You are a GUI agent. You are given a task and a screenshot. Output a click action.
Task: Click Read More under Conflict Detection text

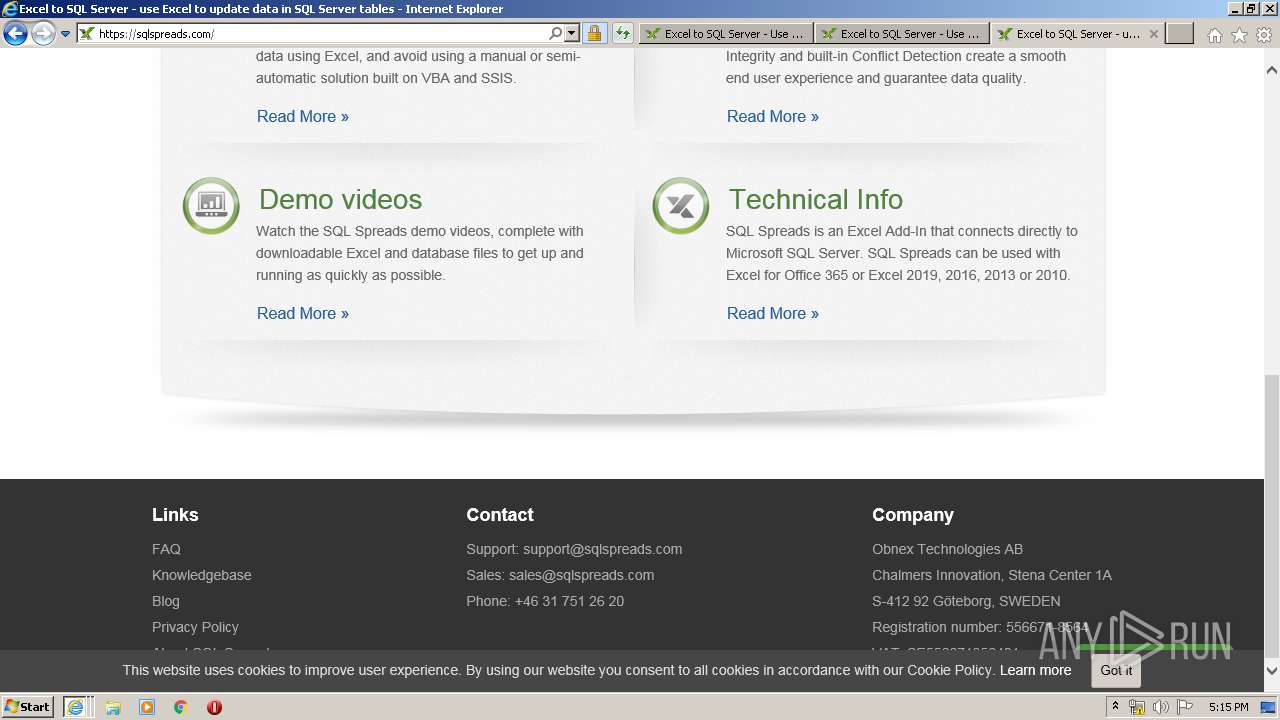click(773, 116)
